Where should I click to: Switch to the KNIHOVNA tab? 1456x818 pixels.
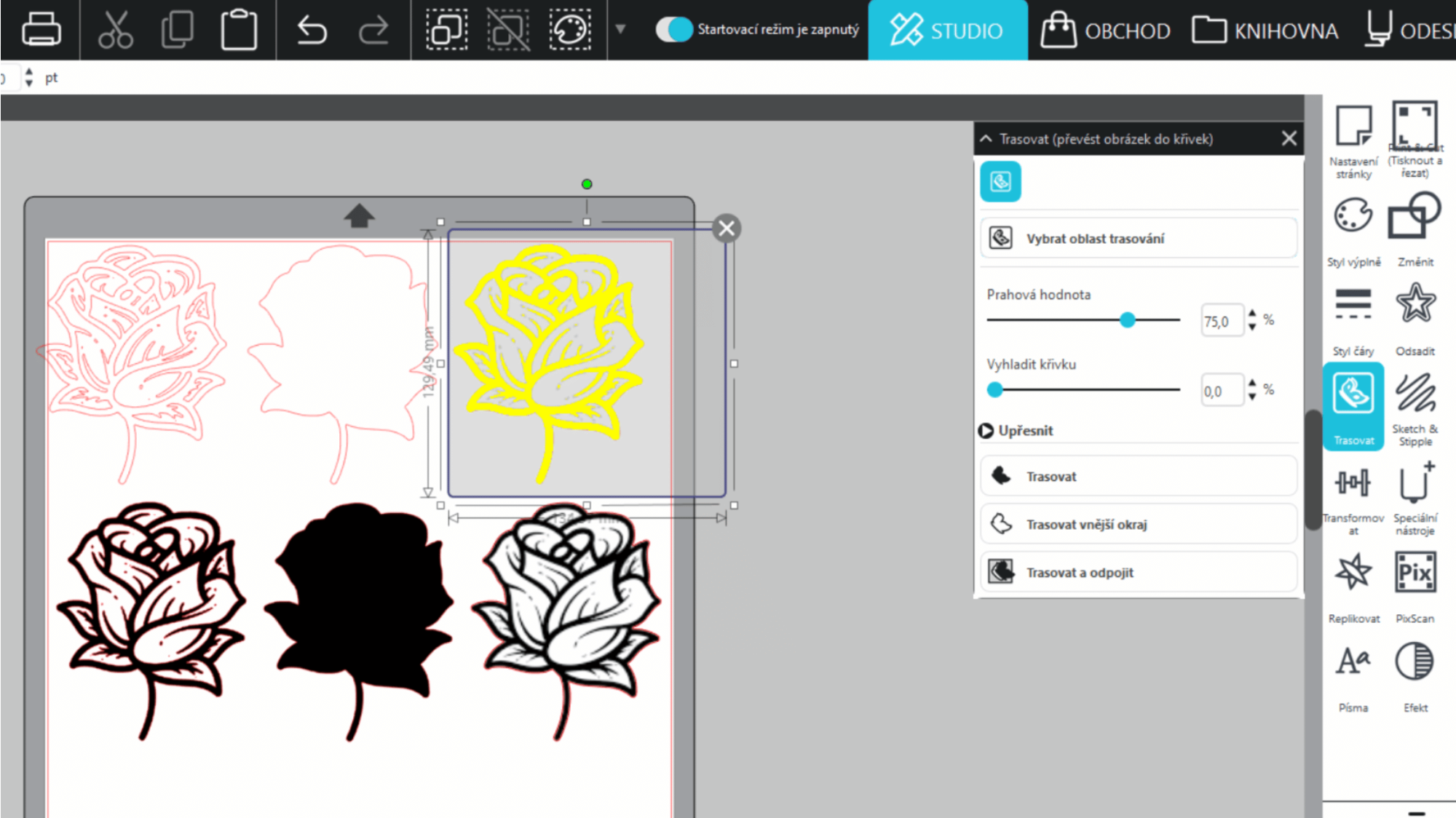pyautogui.click(x=1265, y=31)
